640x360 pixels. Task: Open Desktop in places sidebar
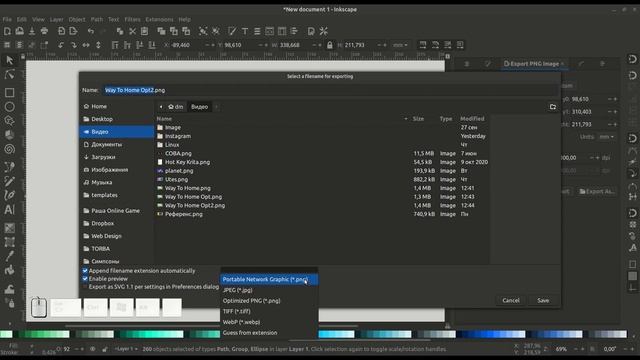tap(117, 119)
